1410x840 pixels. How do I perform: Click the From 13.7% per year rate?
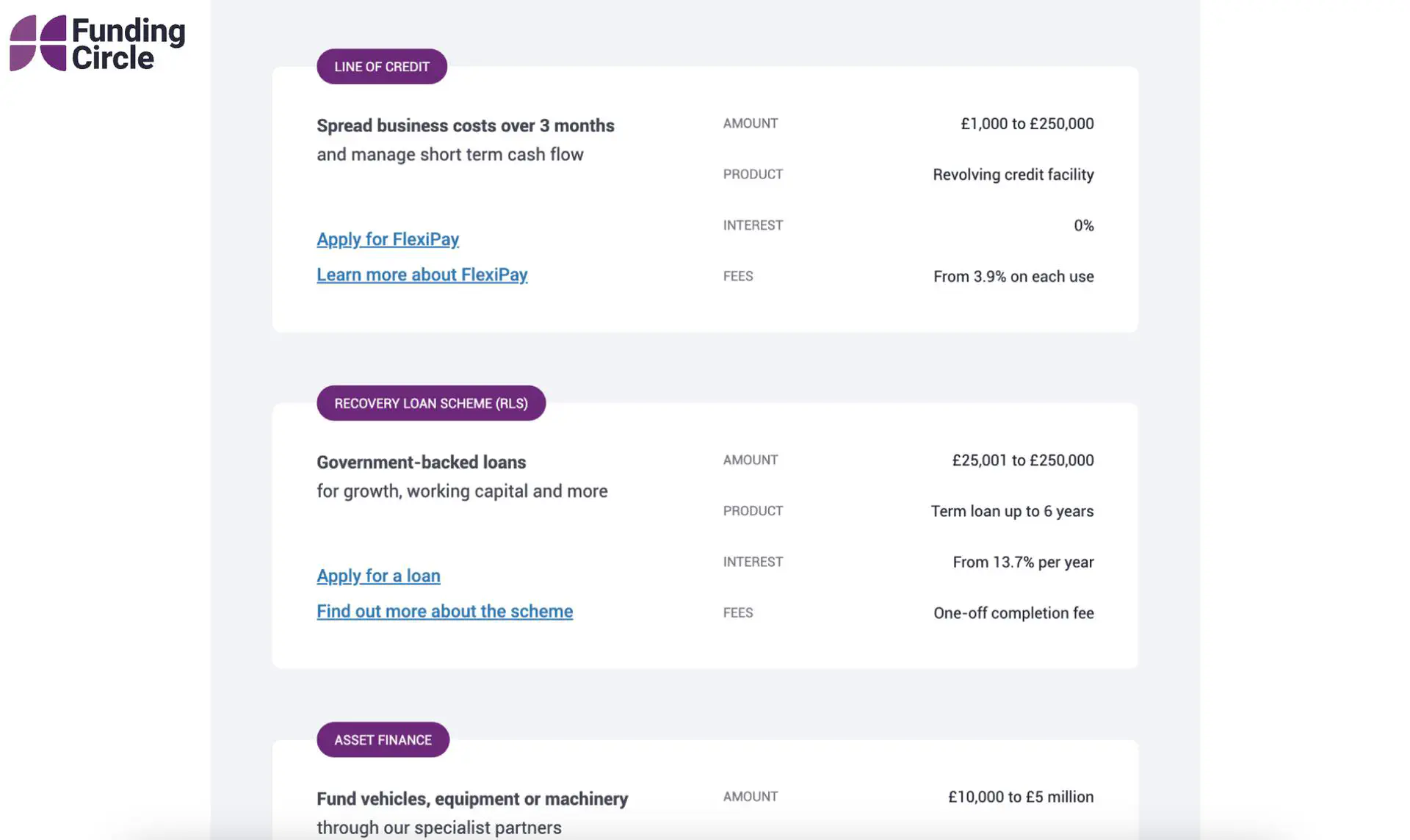tap(1023, 562)
